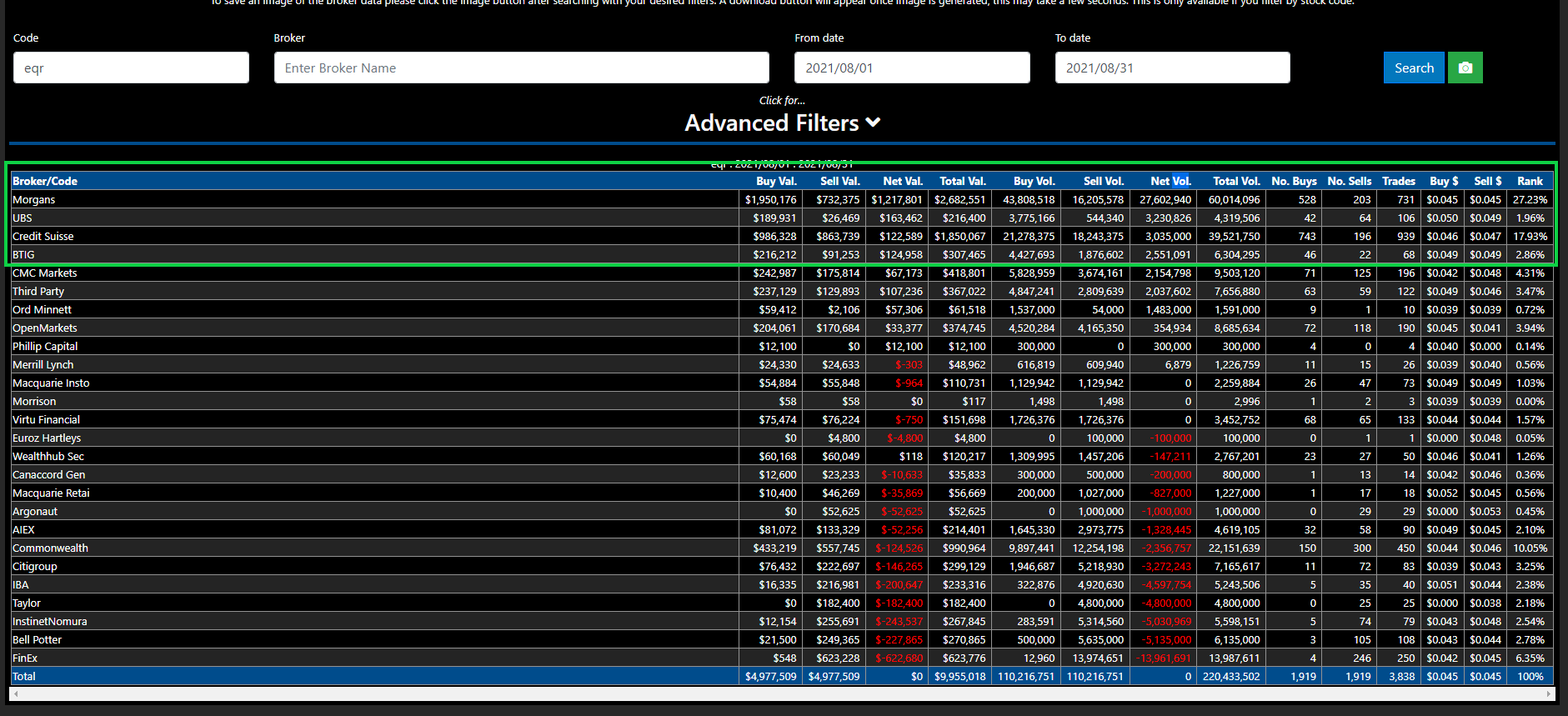Sort by No. Sells column header
Screen dimensions: 1568x716
click(1349, 181)
